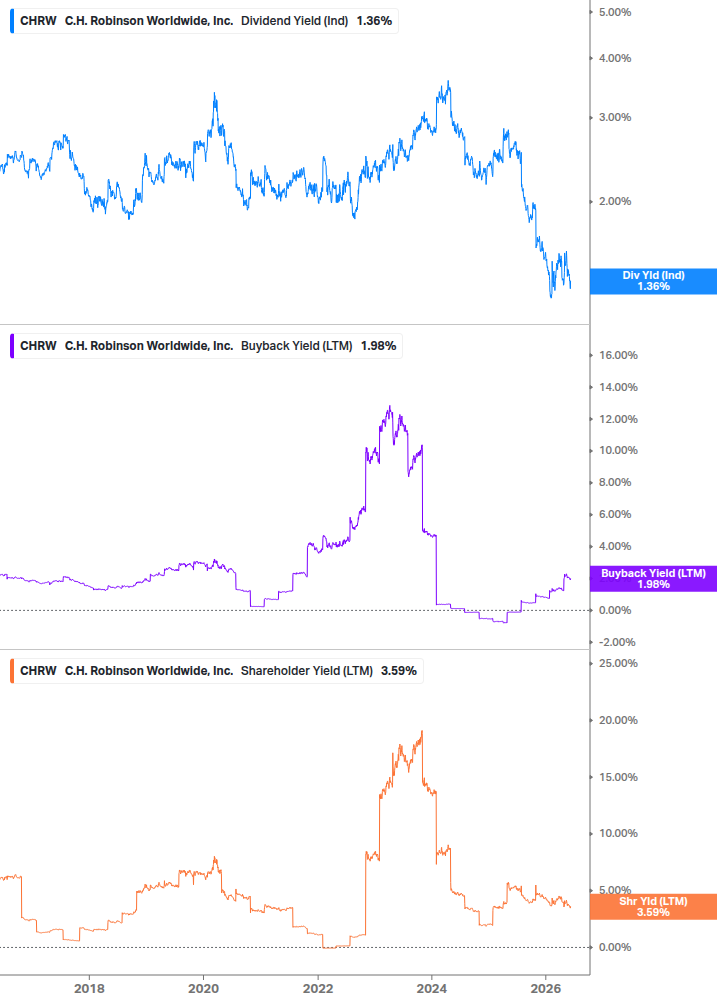Select the blue Div Yld (Ind) 1.36% axis tag
Screen dimensions: 717x1005
tap(653, 281)
